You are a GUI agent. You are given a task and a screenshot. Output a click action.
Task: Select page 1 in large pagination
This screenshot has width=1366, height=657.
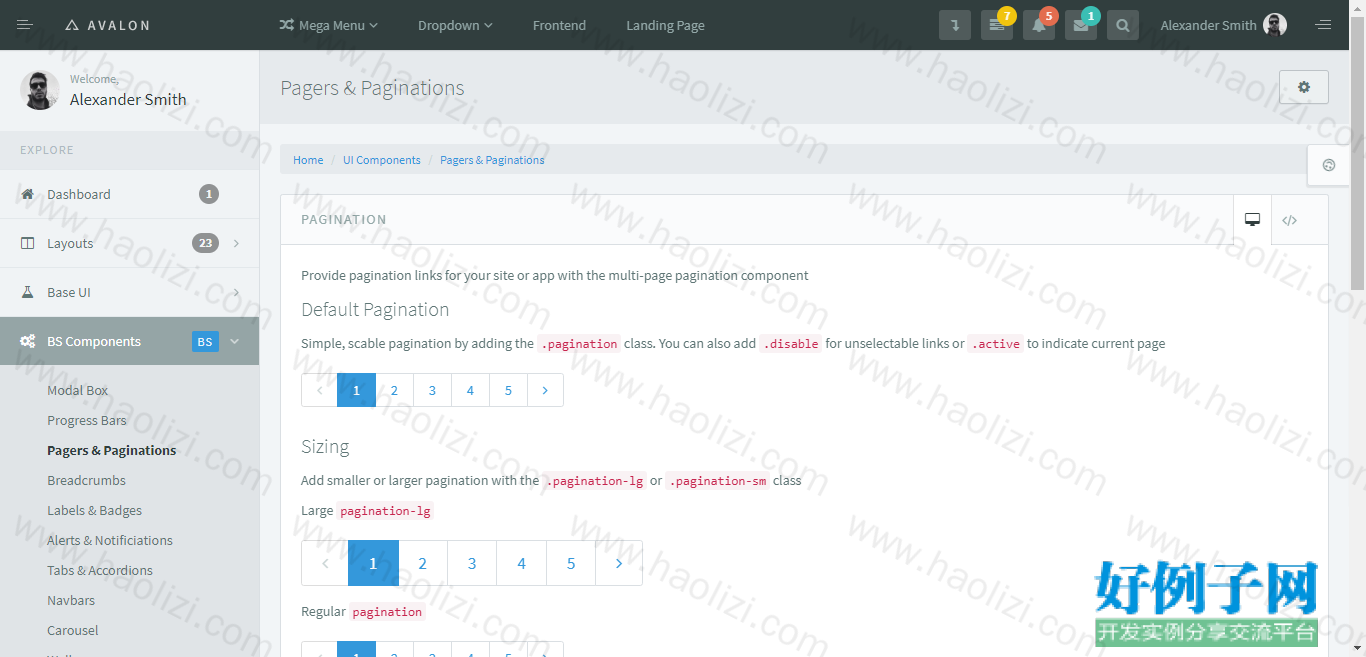pos(373,563)
